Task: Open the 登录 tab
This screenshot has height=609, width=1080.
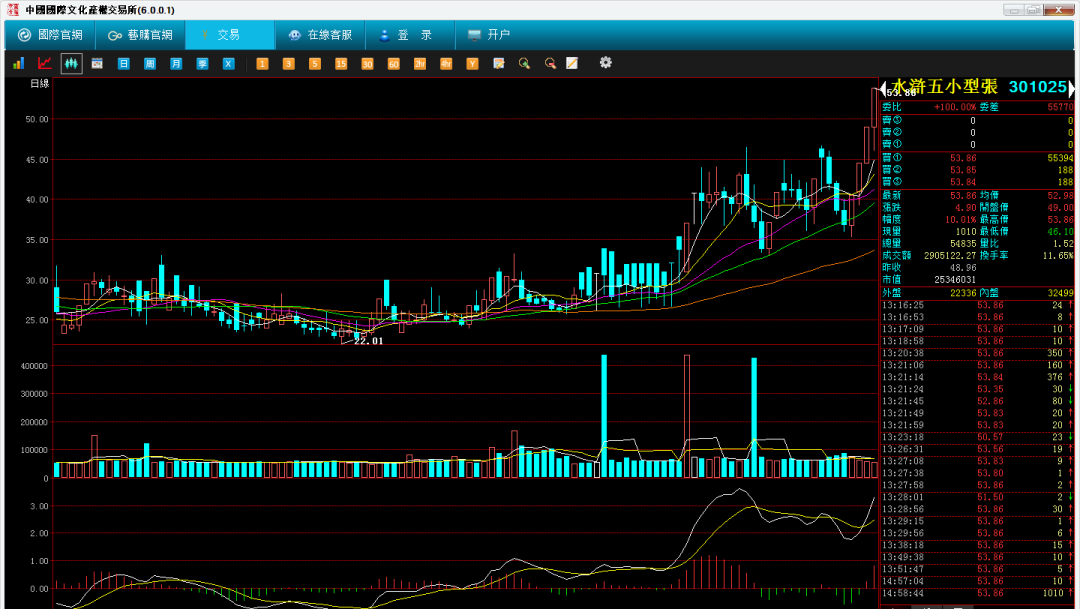Action: pos(409,35)
